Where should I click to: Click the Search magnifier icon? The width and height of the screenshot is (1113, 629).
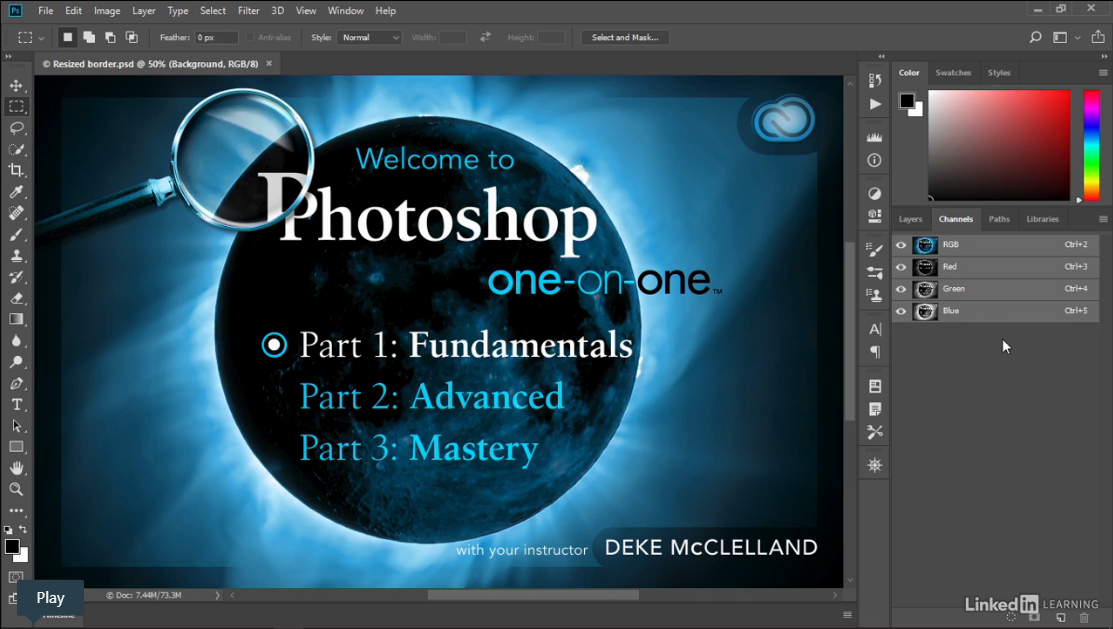click(1036, 38)
